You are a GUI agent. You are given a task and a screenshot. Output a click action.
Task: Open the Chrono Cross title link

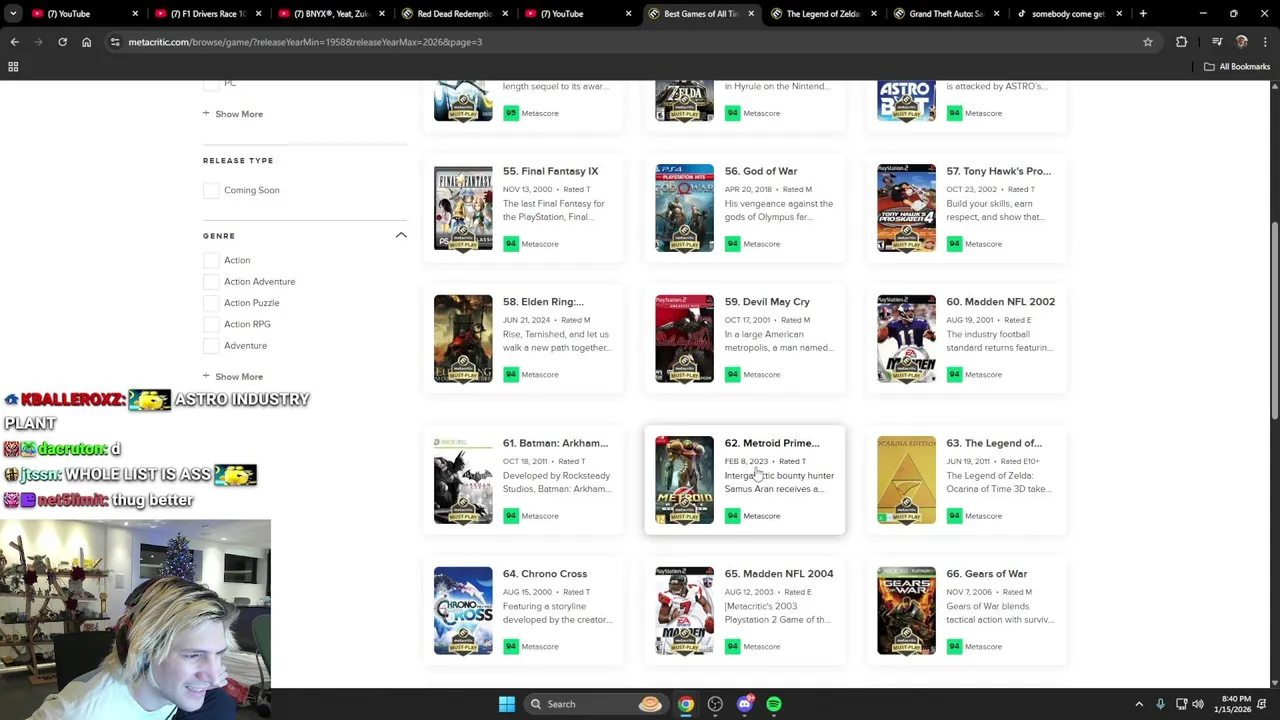(x=545, y=574)
